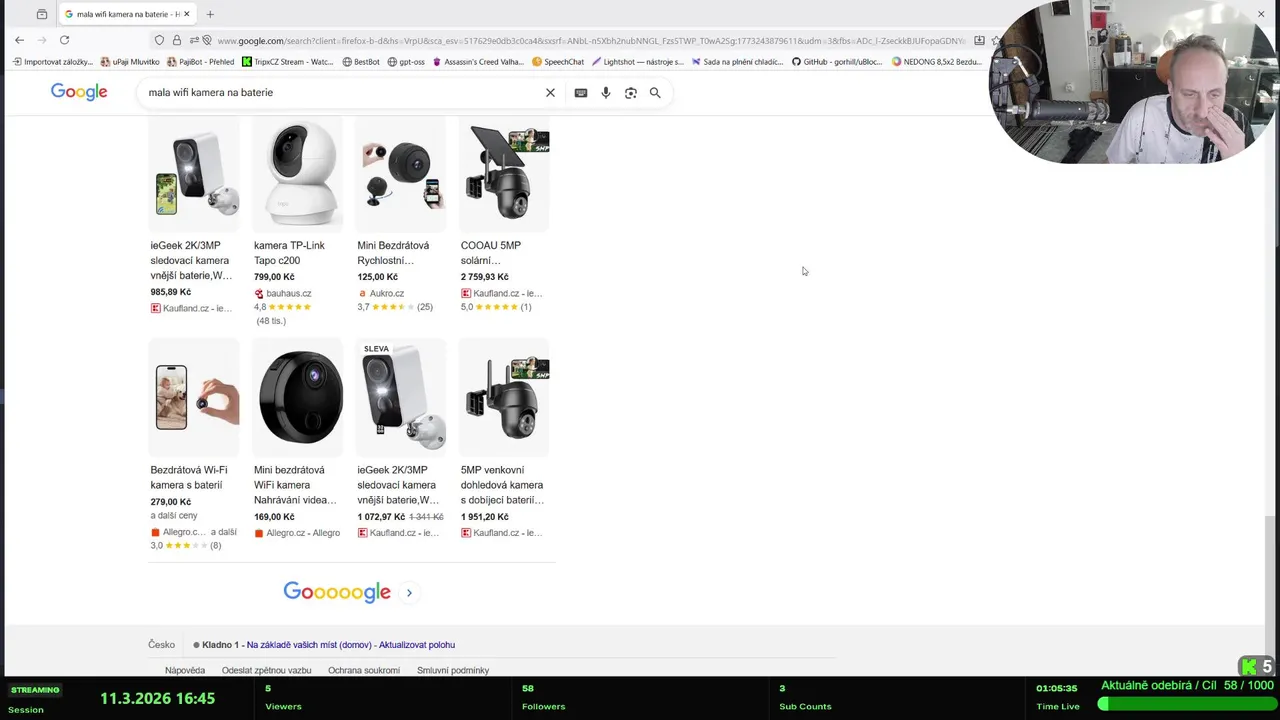Viewport: 1280px width, 720px height.
Task: Open 'Odeslat zpětnou vazbu' footer link
Action: (x=267, y=671)
